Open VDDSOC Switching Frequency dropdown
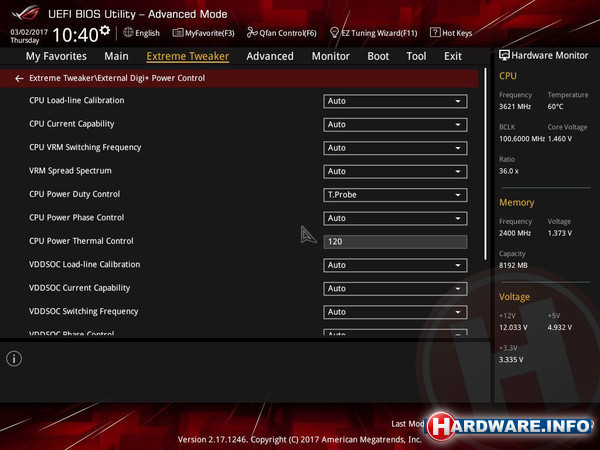The image size is (600, 450). tap(395, 312)
